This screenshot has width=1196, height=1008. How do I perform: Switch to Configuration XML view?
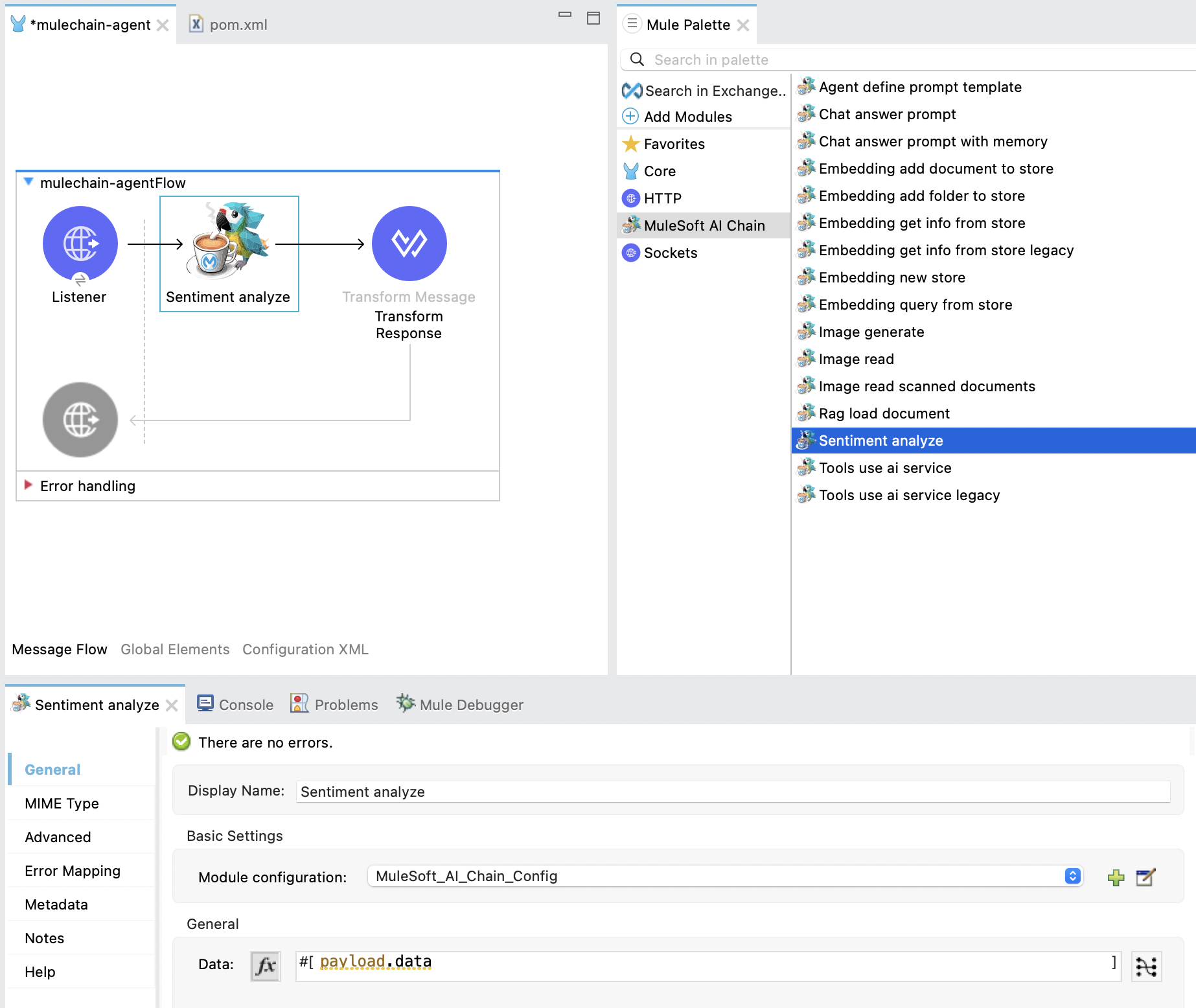305,649
